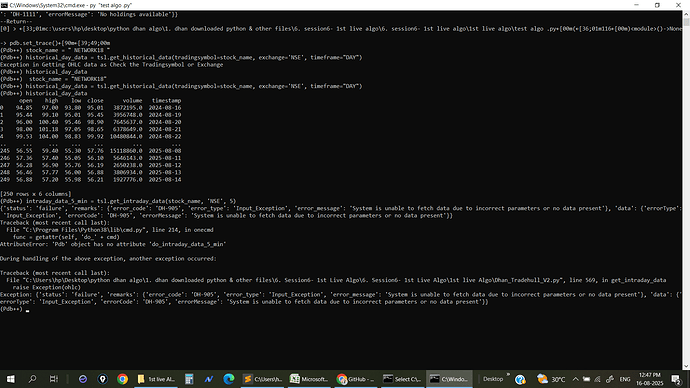
Task: Click volume '10480844.0' in row 4
Action: coord(126,136)
